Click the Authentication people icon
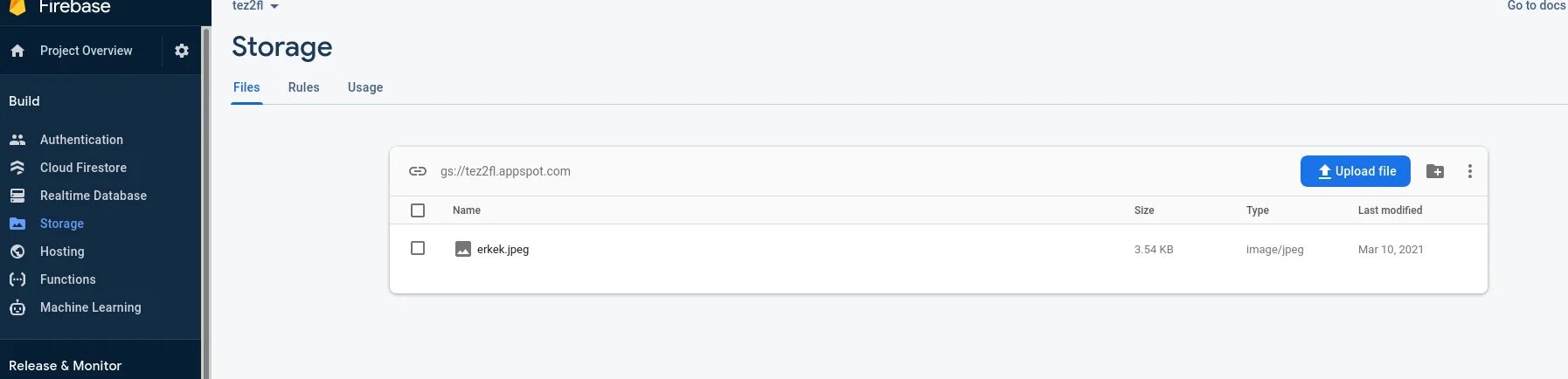 (x=17, y=140)
